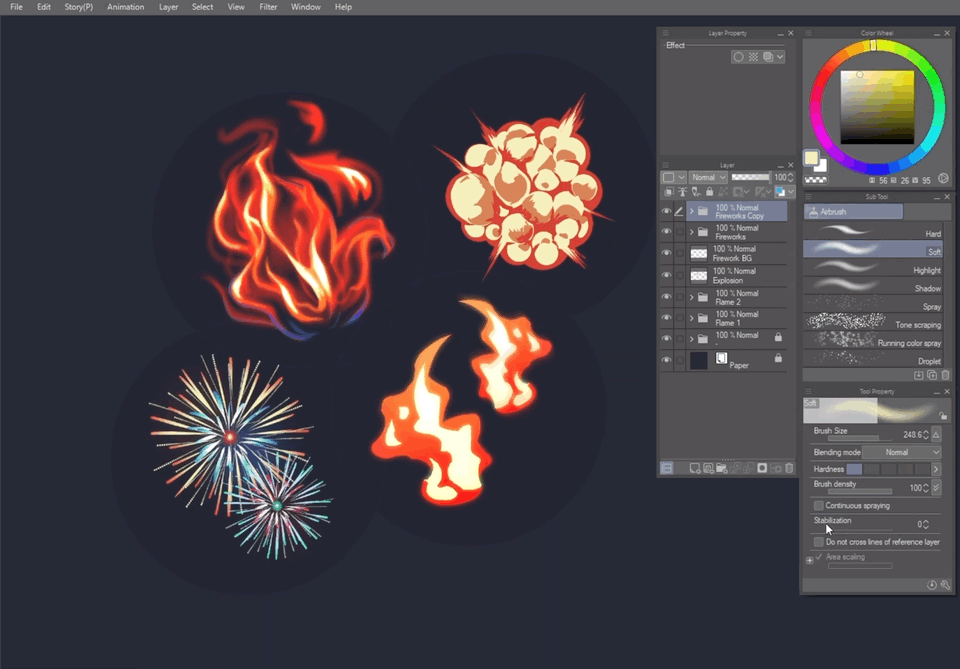Hide the Paper layer
960x669 pixels.
pos(666,361)
